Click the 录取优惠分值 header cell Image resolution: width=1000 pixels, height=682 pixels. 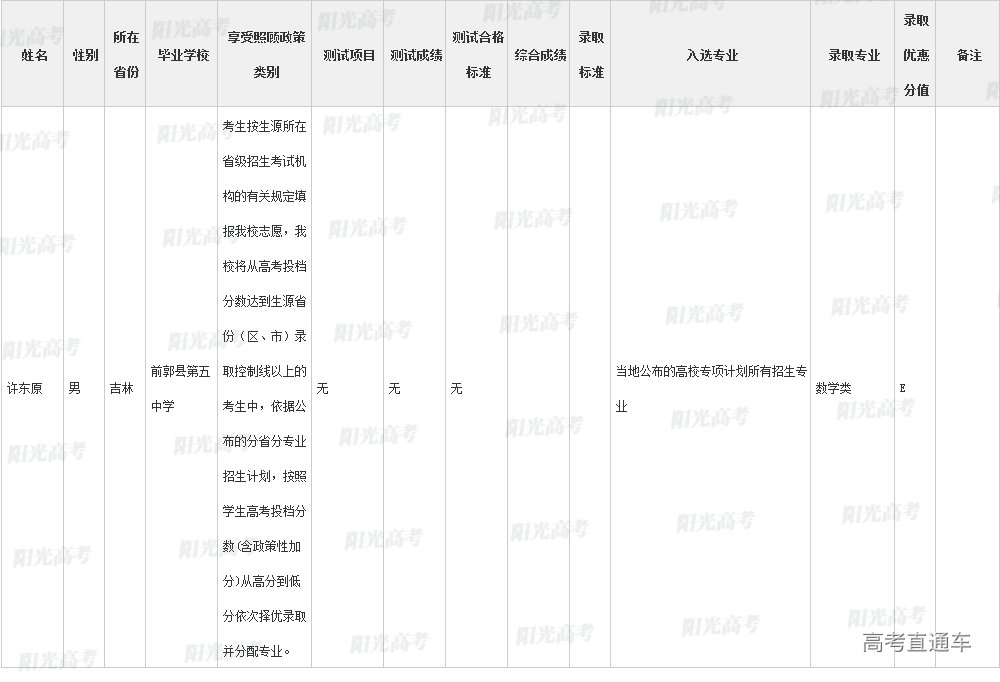coord(916,55)
